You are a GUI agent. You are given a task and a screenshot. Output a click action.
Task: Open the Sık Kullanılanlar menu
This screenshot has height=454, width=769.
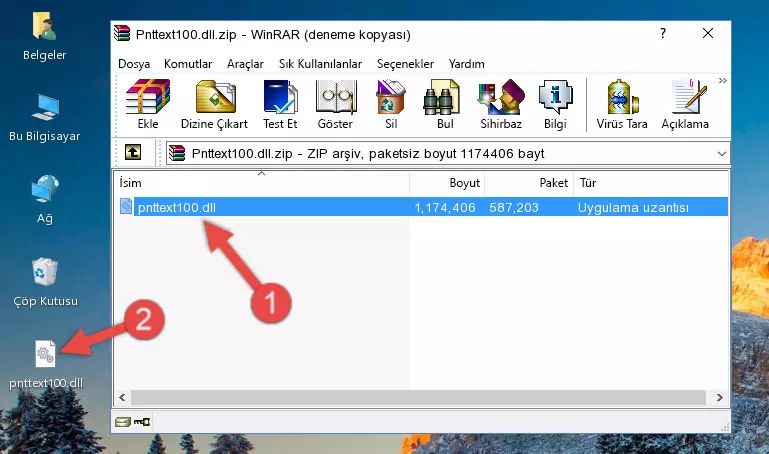[320, 64]
